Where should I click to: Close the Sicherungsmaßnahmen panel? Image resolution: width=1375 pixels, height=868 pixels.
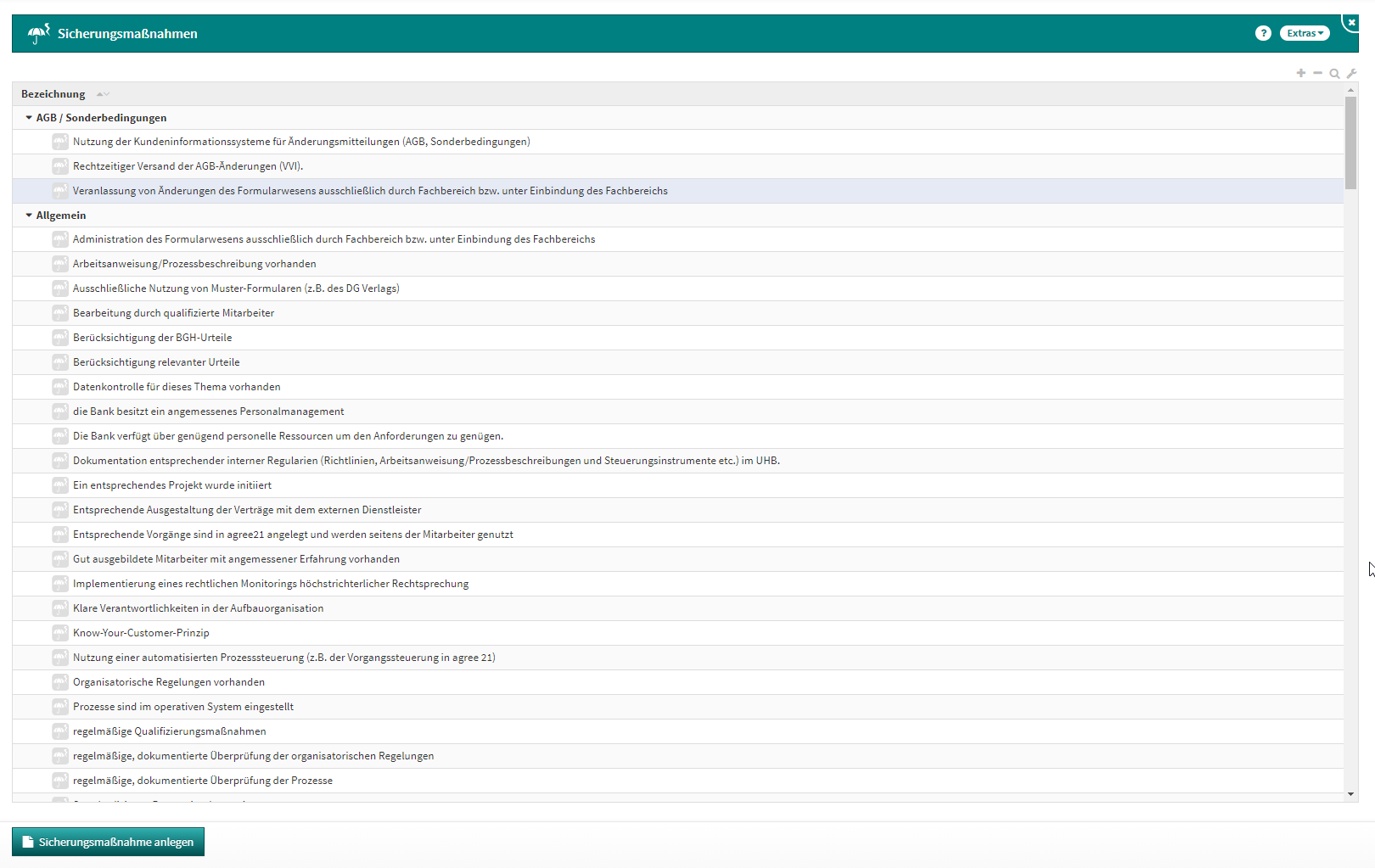point(1351,22)
